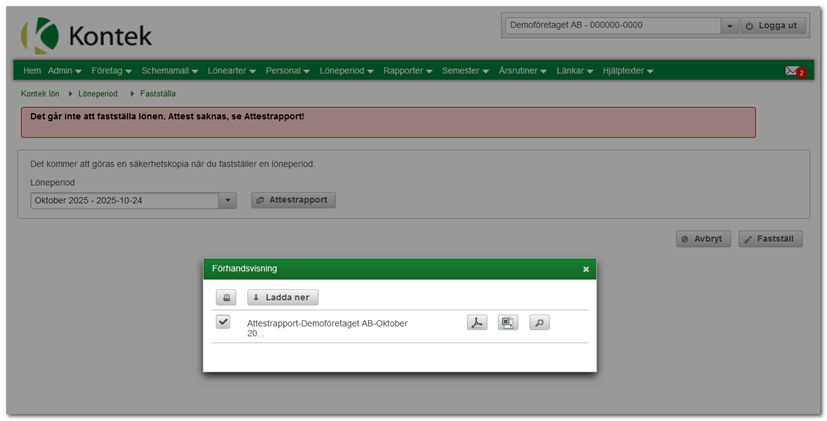Click the Attestrapport button

pos(293,200)
